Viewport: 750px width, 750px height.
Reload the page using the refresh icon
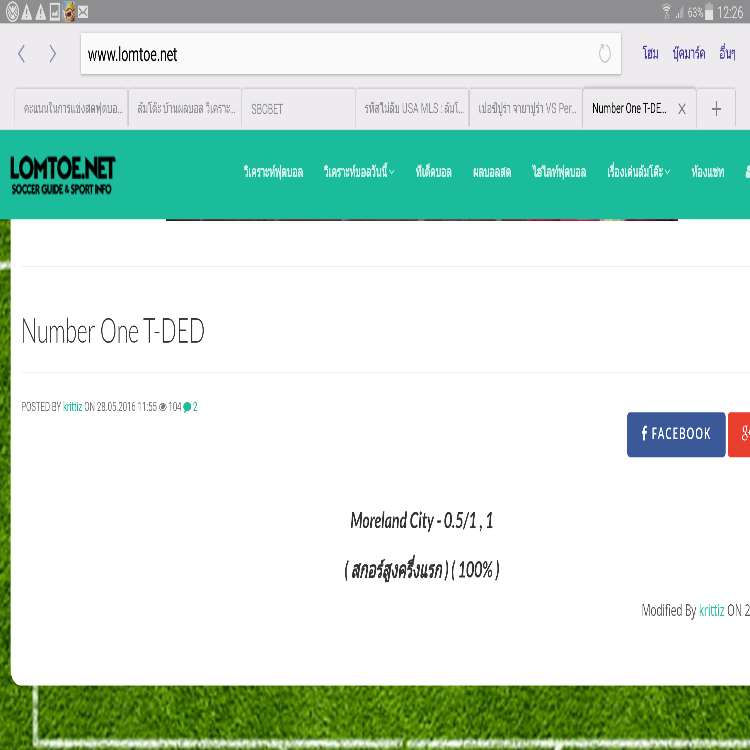point(605,54)
